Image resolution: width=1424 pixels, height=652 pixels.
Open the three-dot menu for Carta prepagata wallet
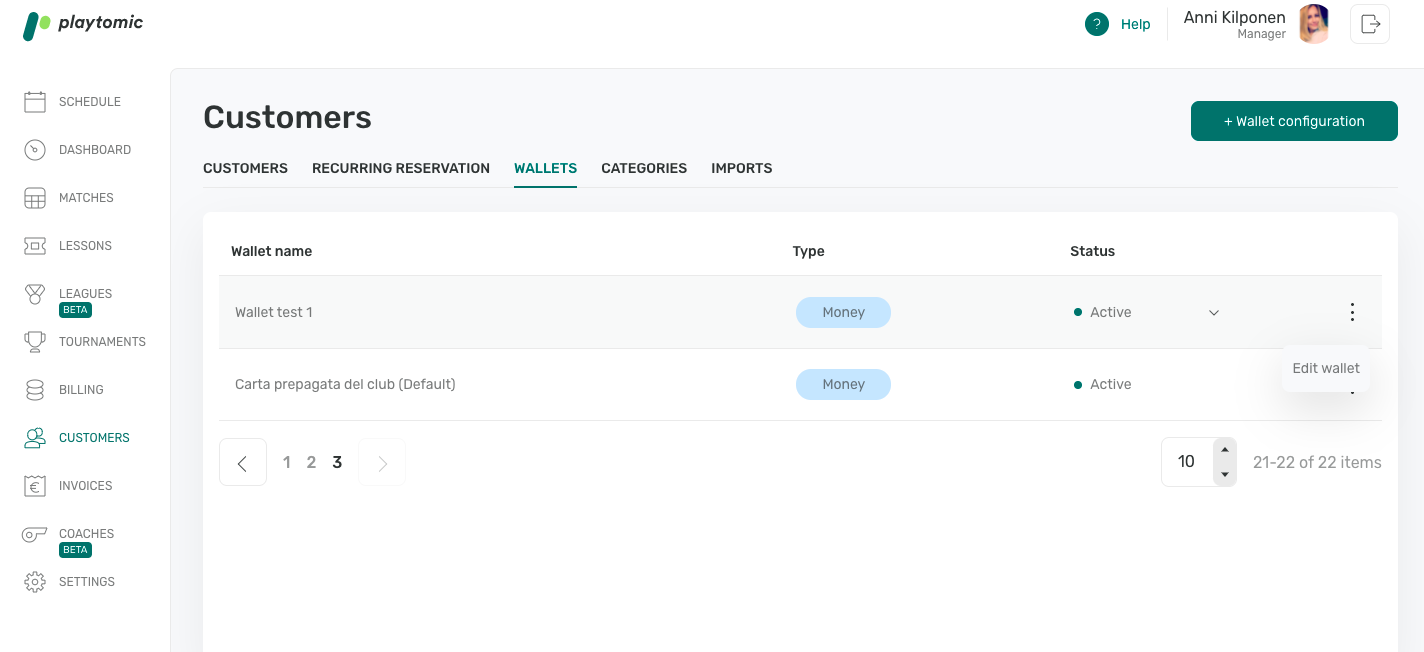point(1352,384)
